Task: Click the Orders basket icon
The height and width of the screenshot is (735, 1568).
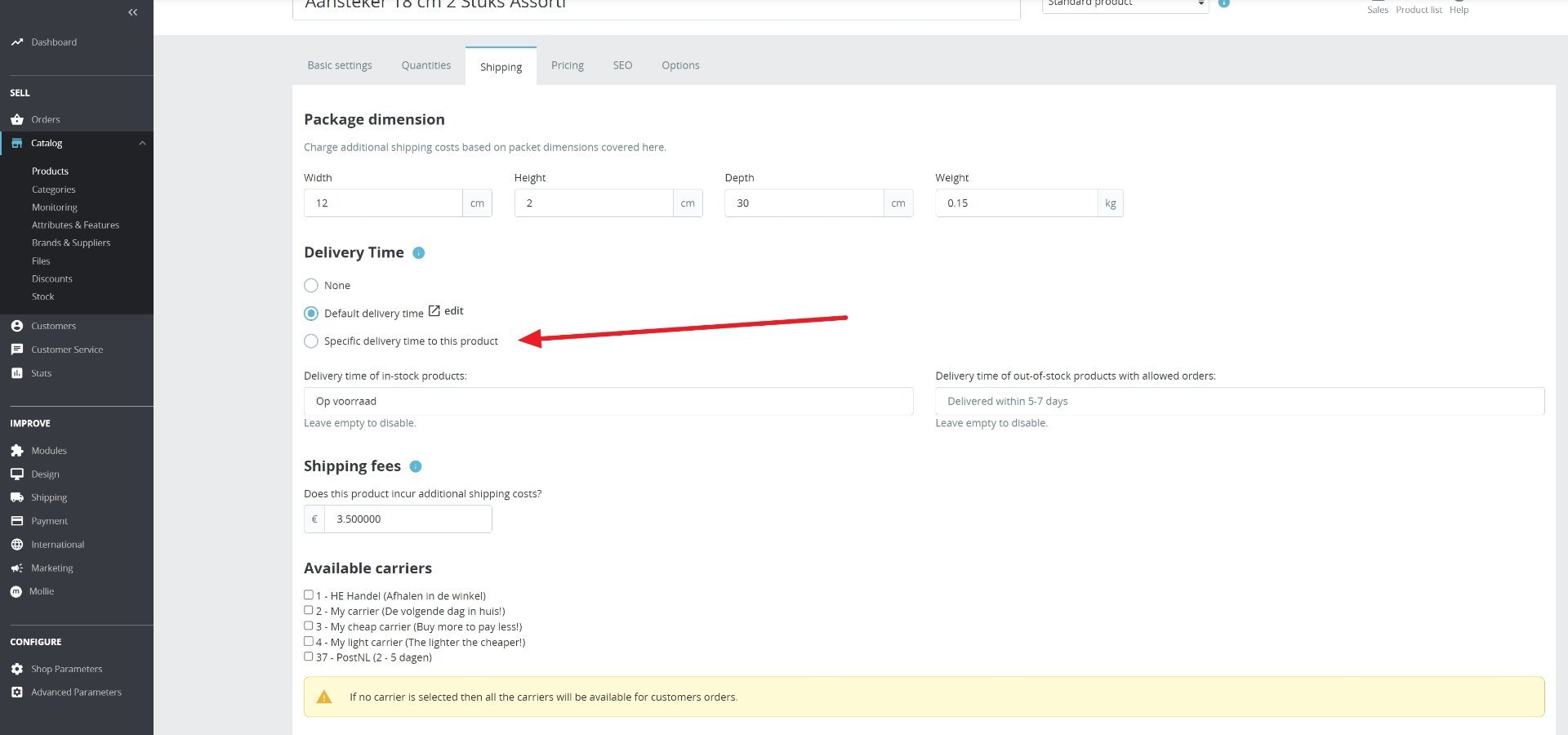Action: pos(16,119)
